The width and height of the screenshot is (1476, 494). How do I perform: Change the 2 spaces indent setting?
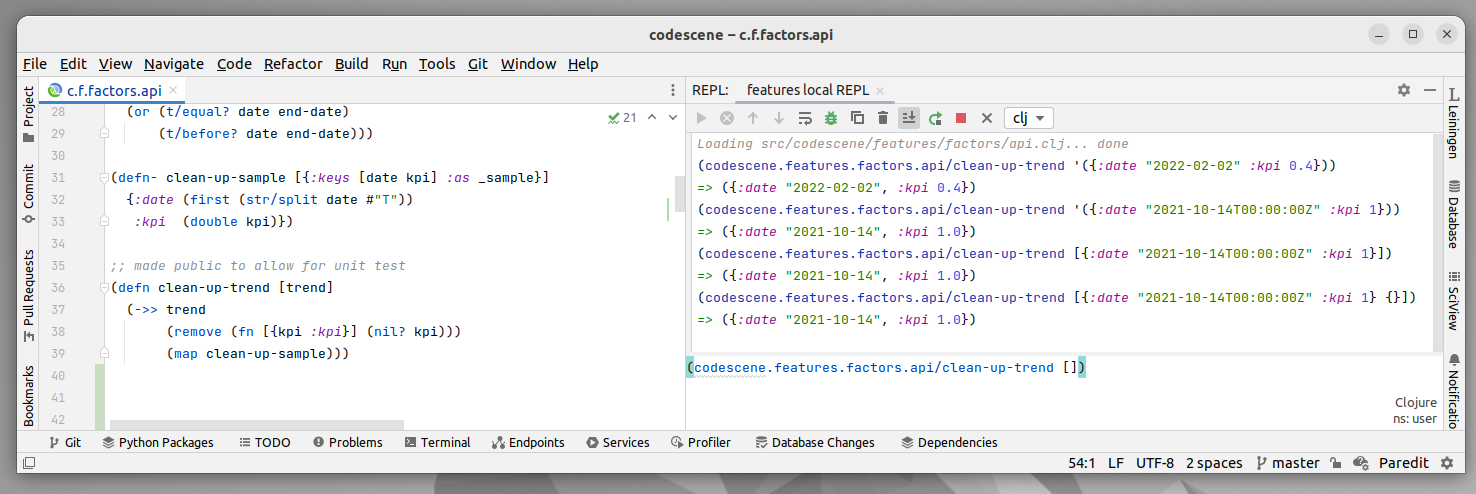(1214, 463)
